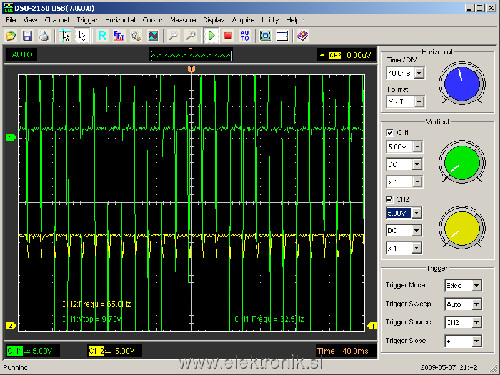The height and width of the screenshot is (375, 500).
Task: Open the Trigger Slope dropdown
Action: point(477,341)
